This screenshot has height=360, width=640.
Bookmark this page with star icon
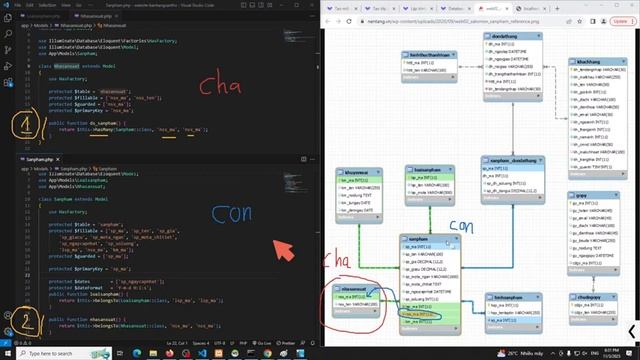click(580, 21)
